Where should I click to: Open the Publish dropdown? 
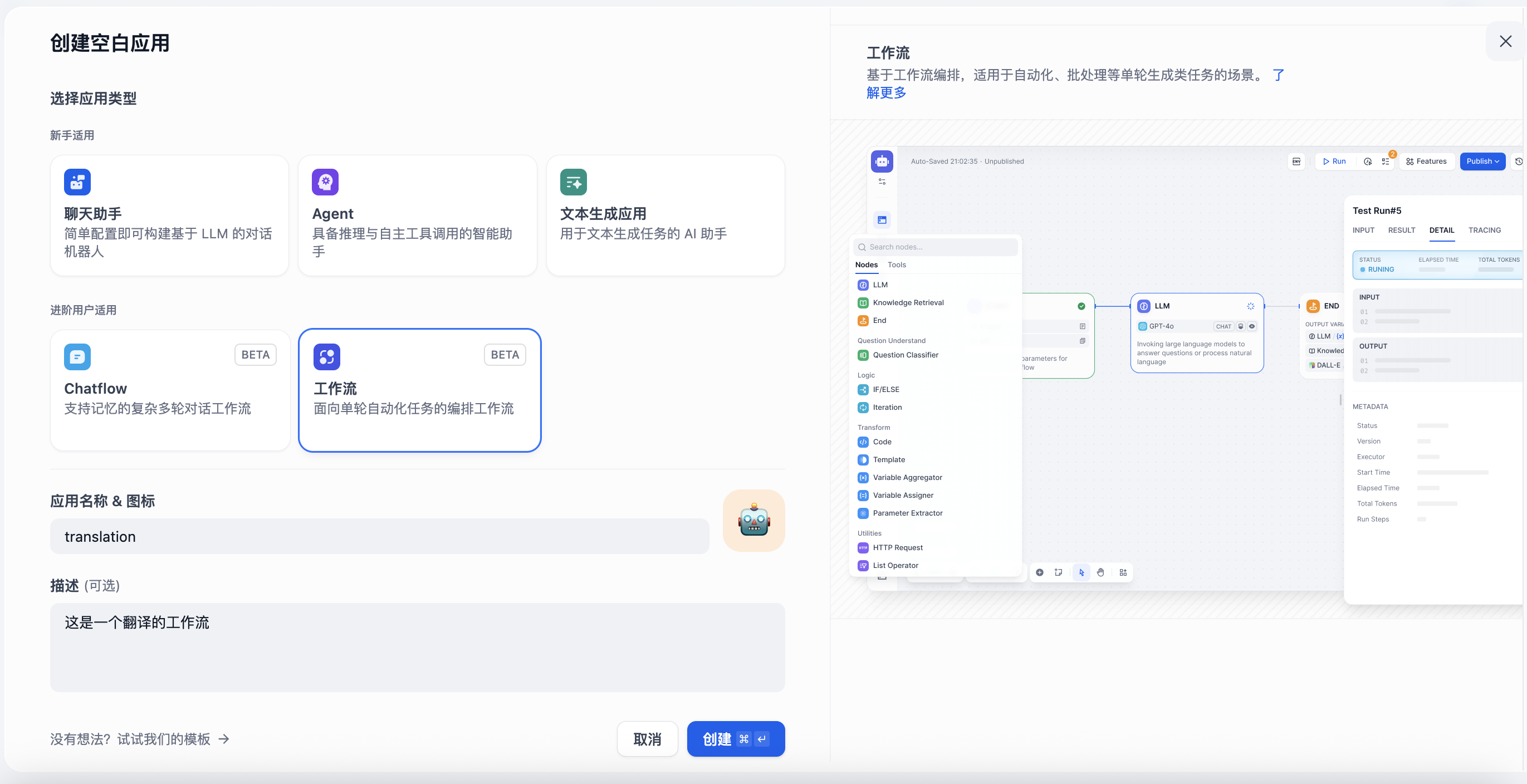coord(1482,160)
